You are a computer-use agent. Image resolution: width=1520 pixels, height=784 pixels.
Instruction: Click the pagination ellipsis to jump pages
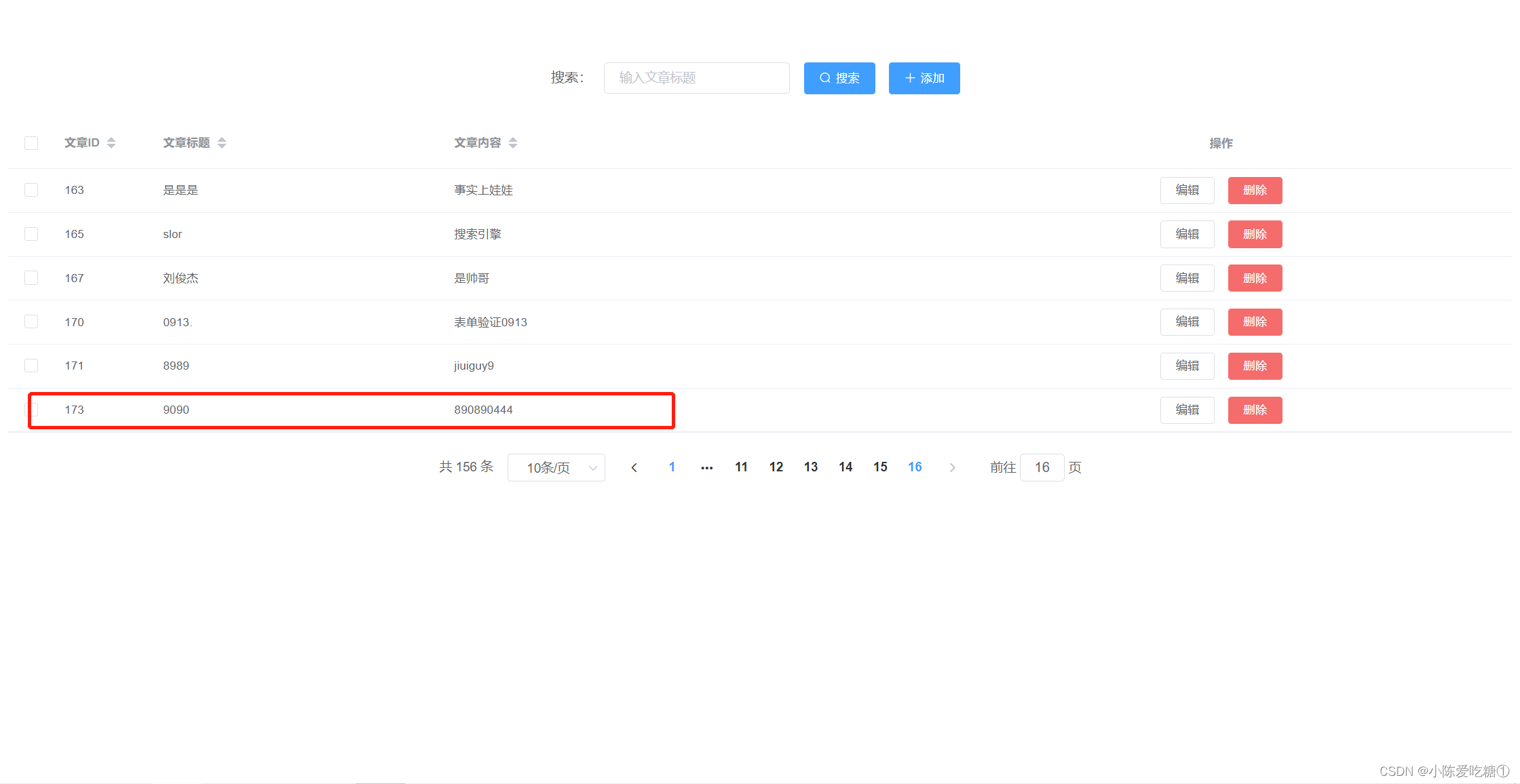[706, 467]
